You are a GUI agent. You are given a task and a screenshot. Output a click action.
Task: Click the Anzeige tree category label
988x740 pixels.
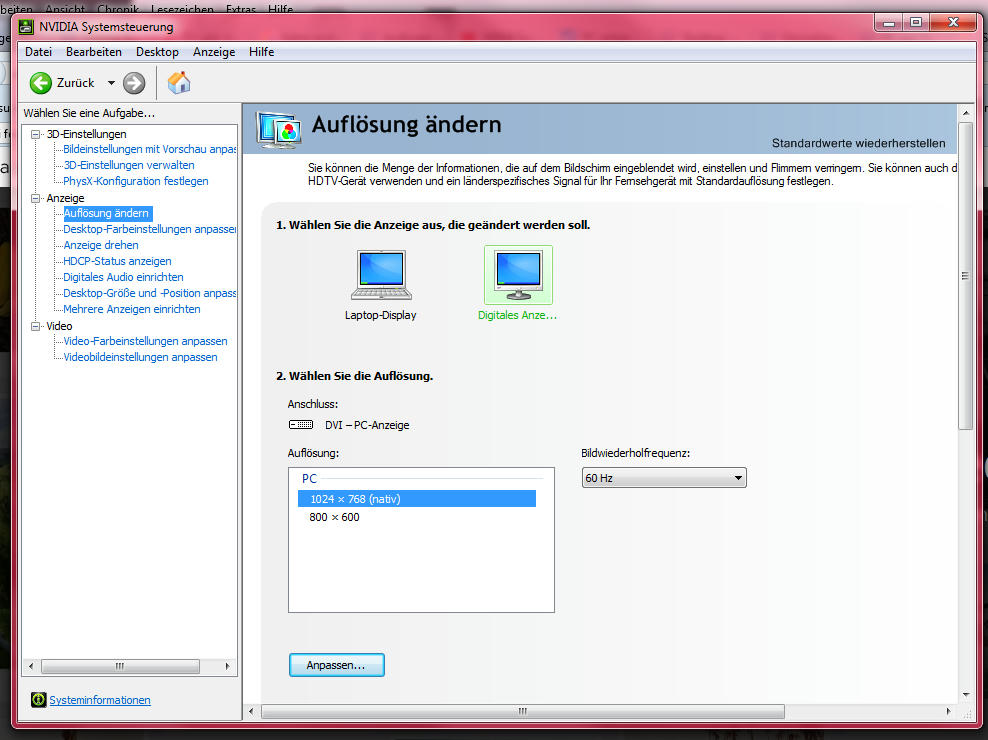tap(65, 198)
